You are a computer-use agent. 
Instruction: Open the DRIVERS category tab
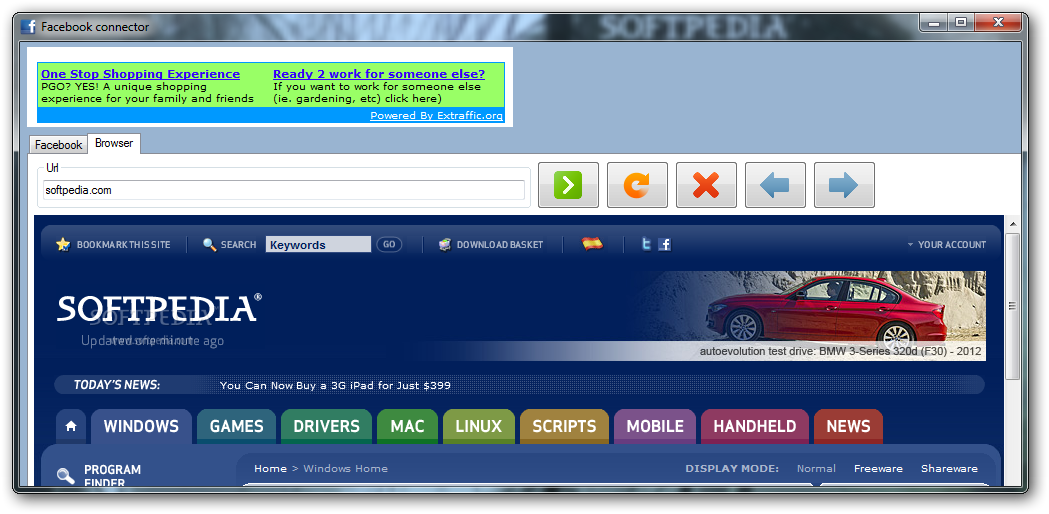click(326, 426)
